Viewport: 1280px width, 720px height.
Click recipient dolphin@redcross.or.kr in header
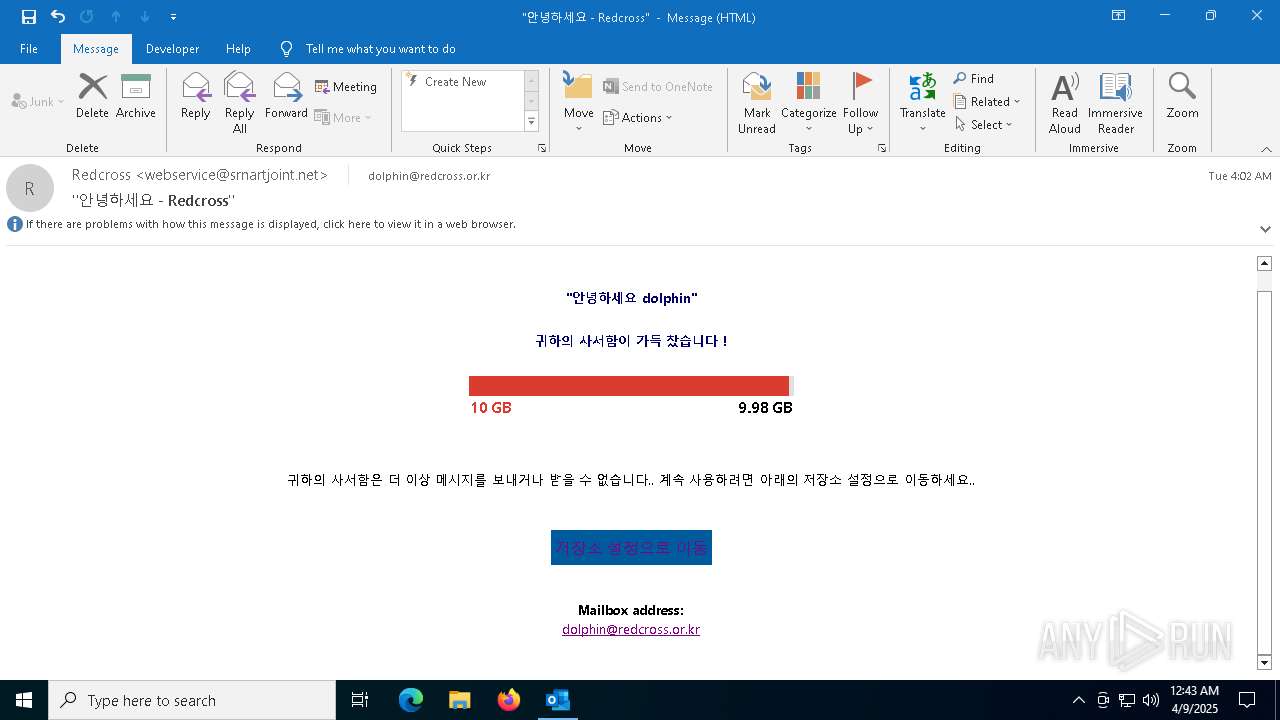[429, 176]
